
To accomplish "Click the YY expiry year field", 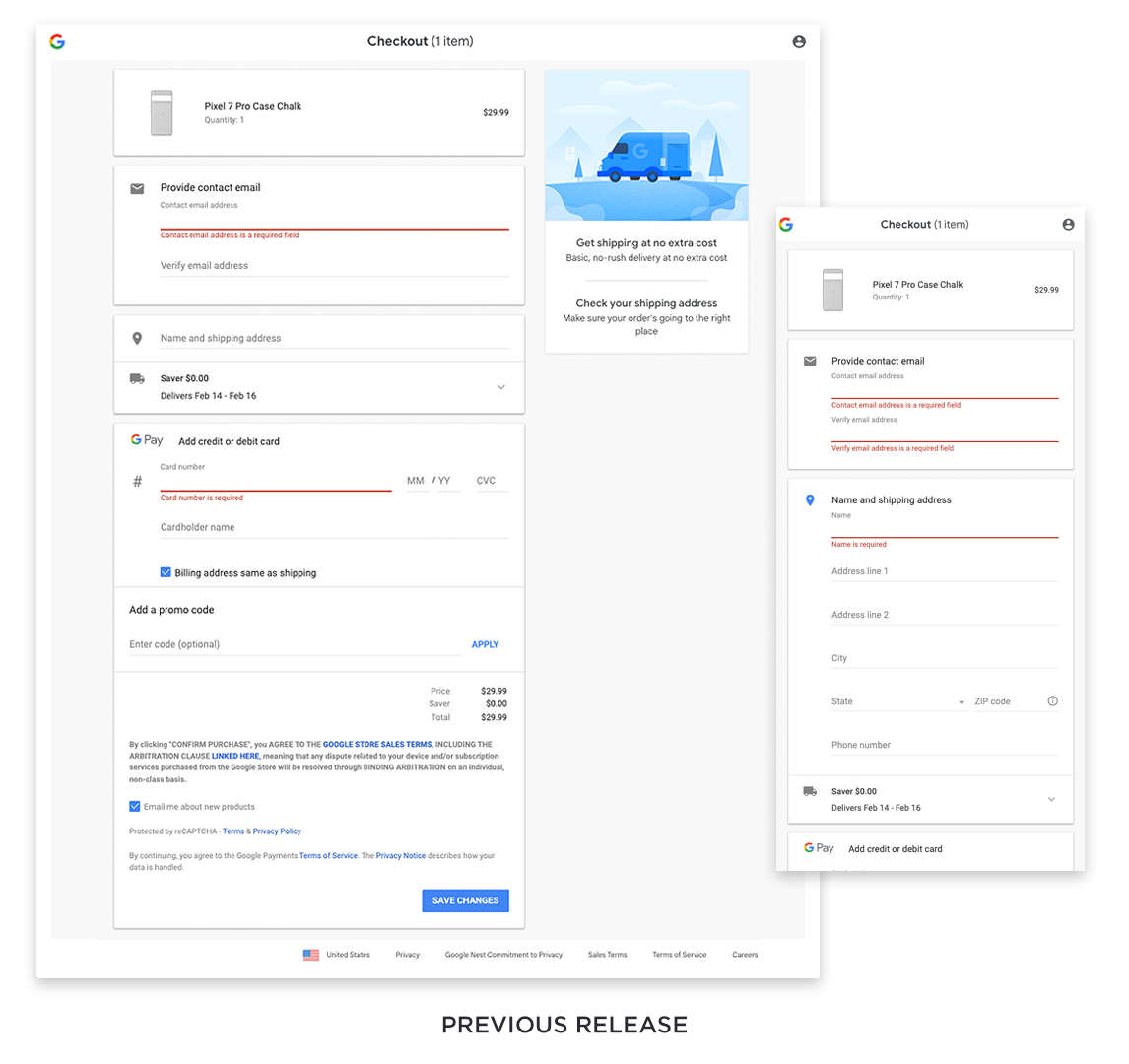I will (448, 481).
